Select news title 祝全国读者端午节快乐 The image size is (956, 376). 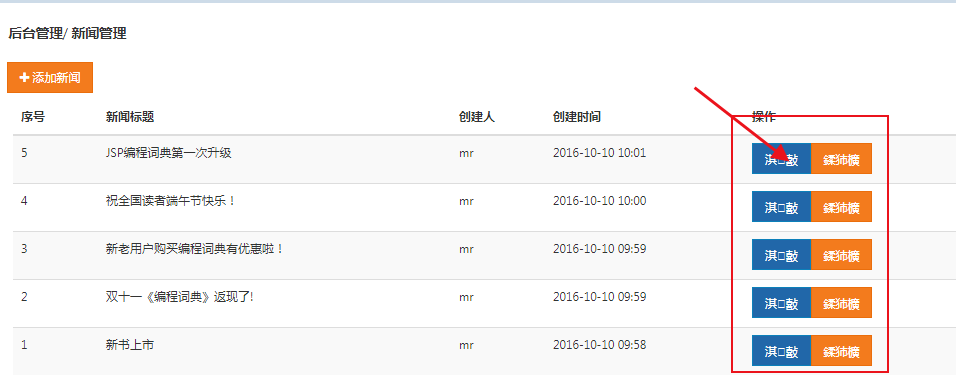coord(171,200)
